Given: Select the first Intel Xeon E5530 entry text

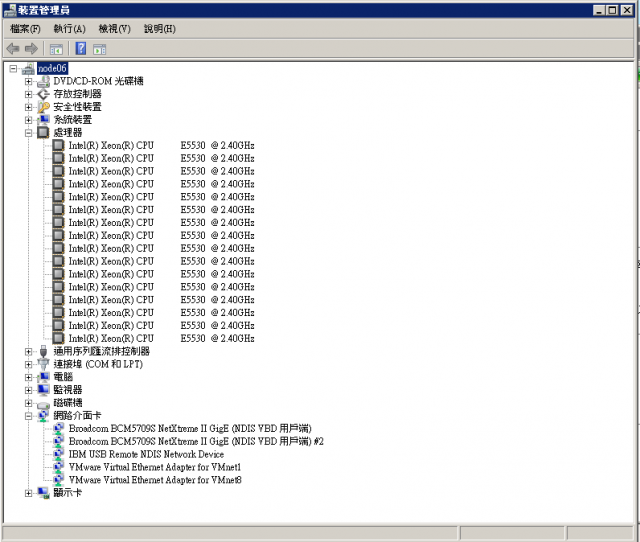Looking at the screenshot, I should (x=162, y=145).
